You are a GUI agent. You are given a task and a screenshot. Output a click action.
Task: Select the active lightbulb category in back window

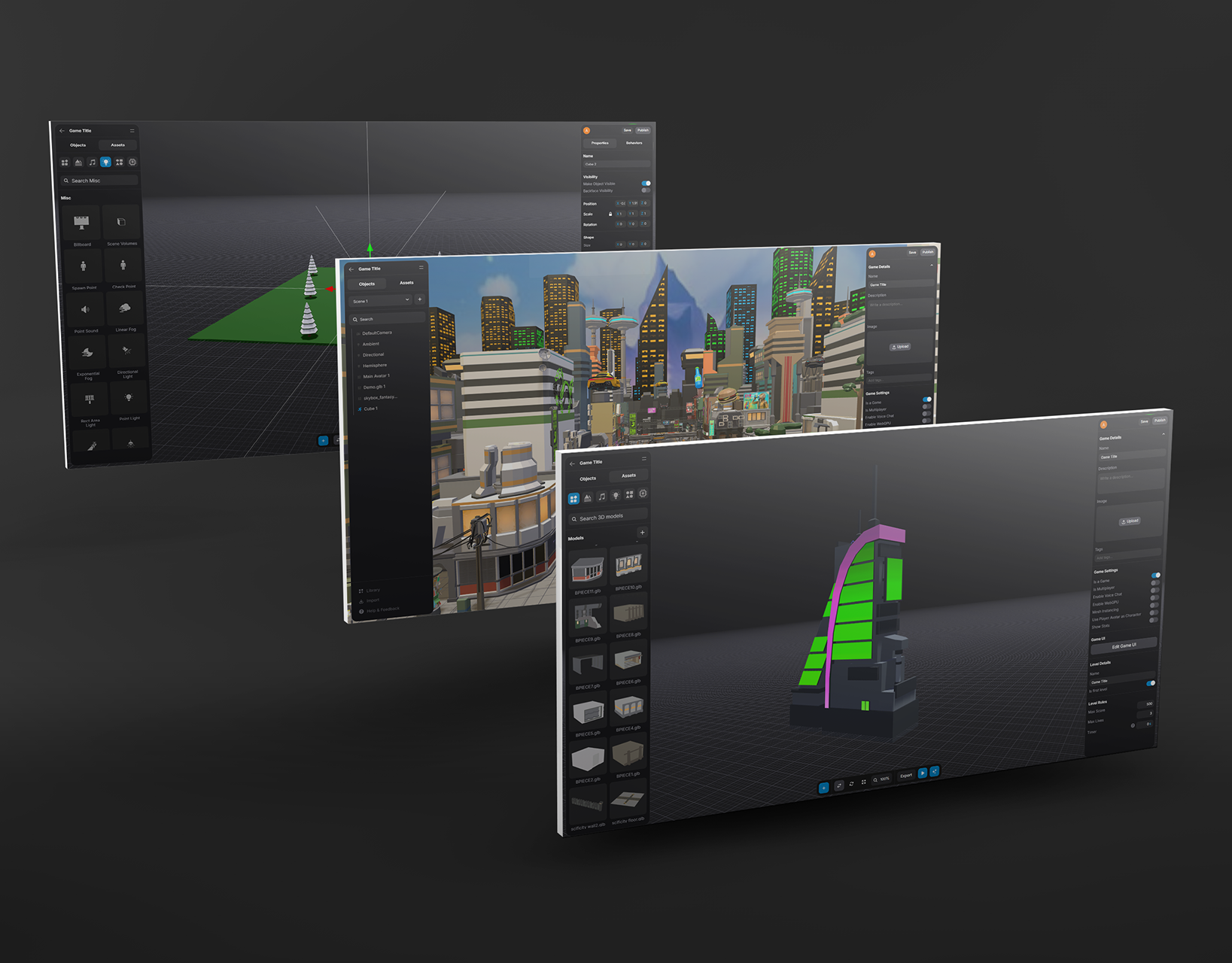coord(105,163)
